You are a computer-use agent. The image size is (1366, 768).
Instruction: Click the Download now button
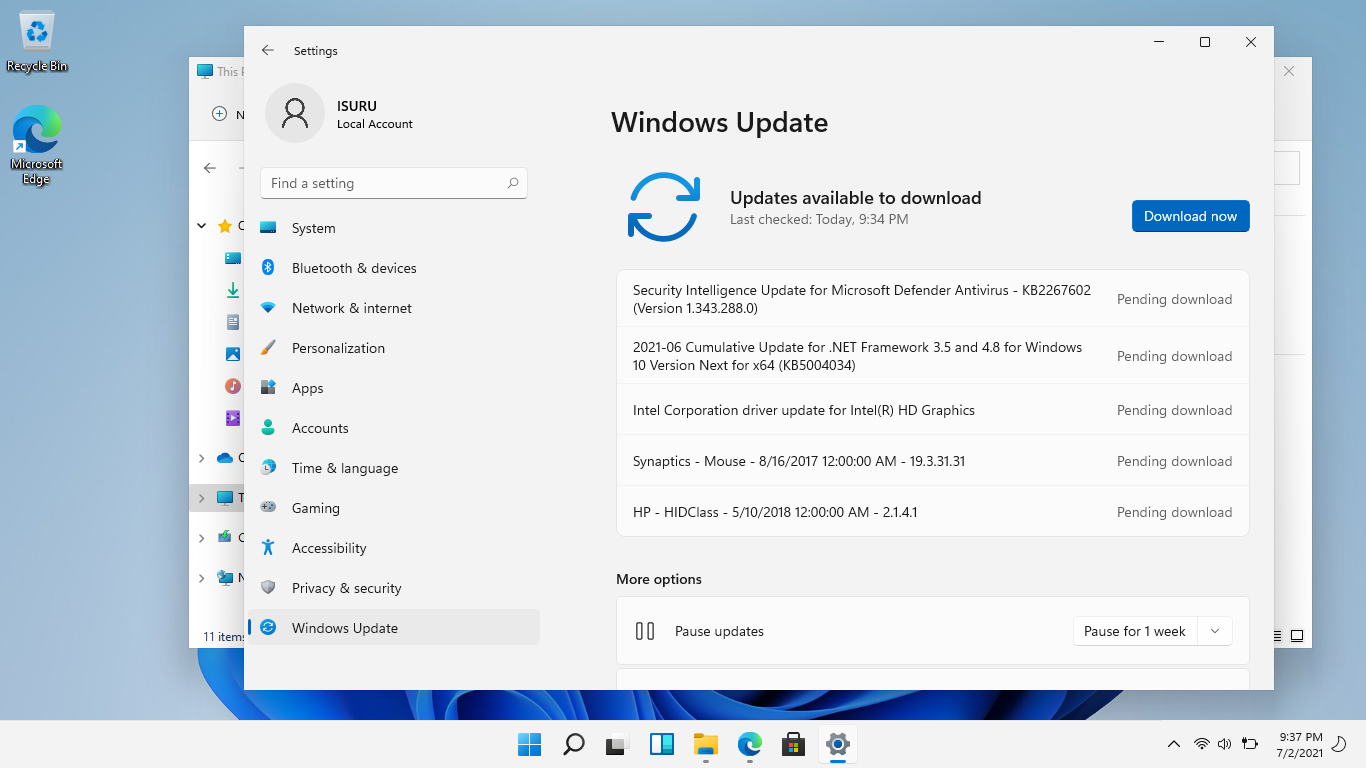click(1190, 216)
